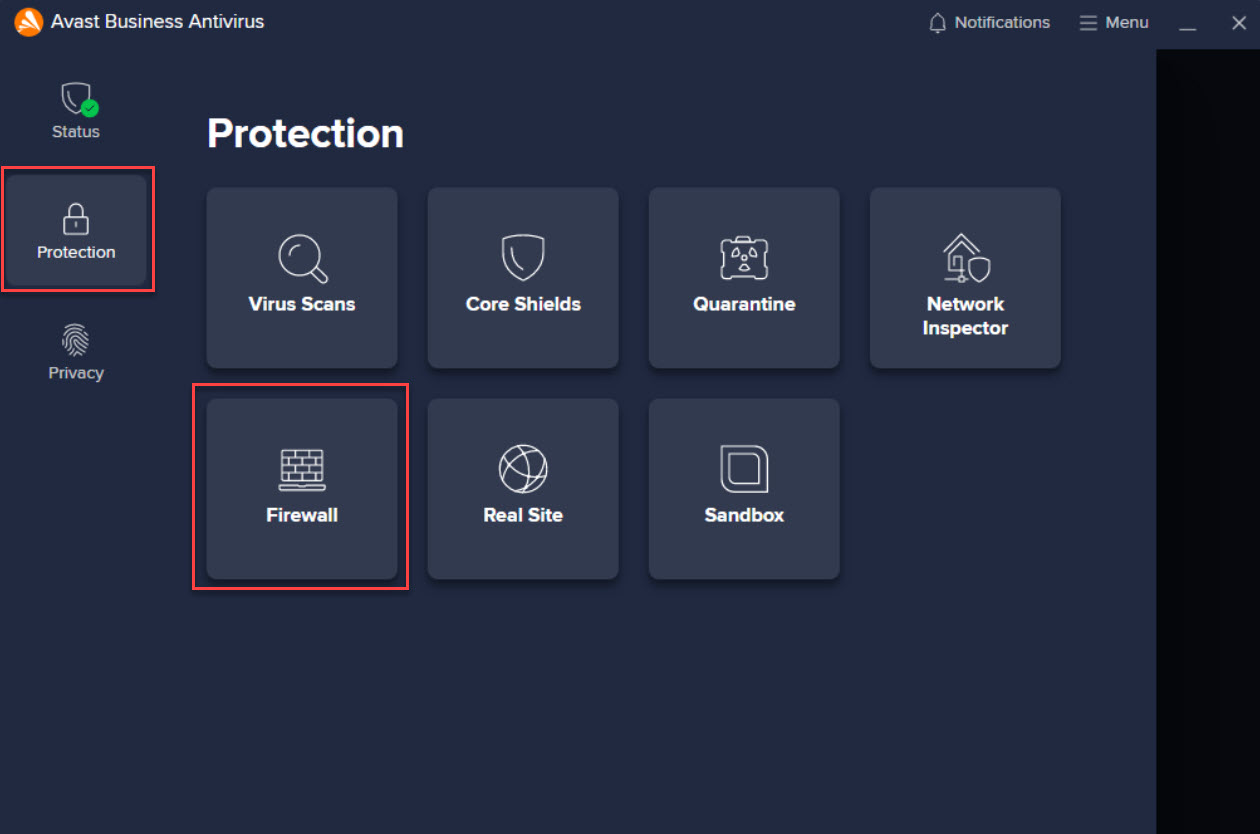The height and width of the screenshot is (834, 1260).
Task: Click the Firewall brick wall icon
Action: (301, 467)
